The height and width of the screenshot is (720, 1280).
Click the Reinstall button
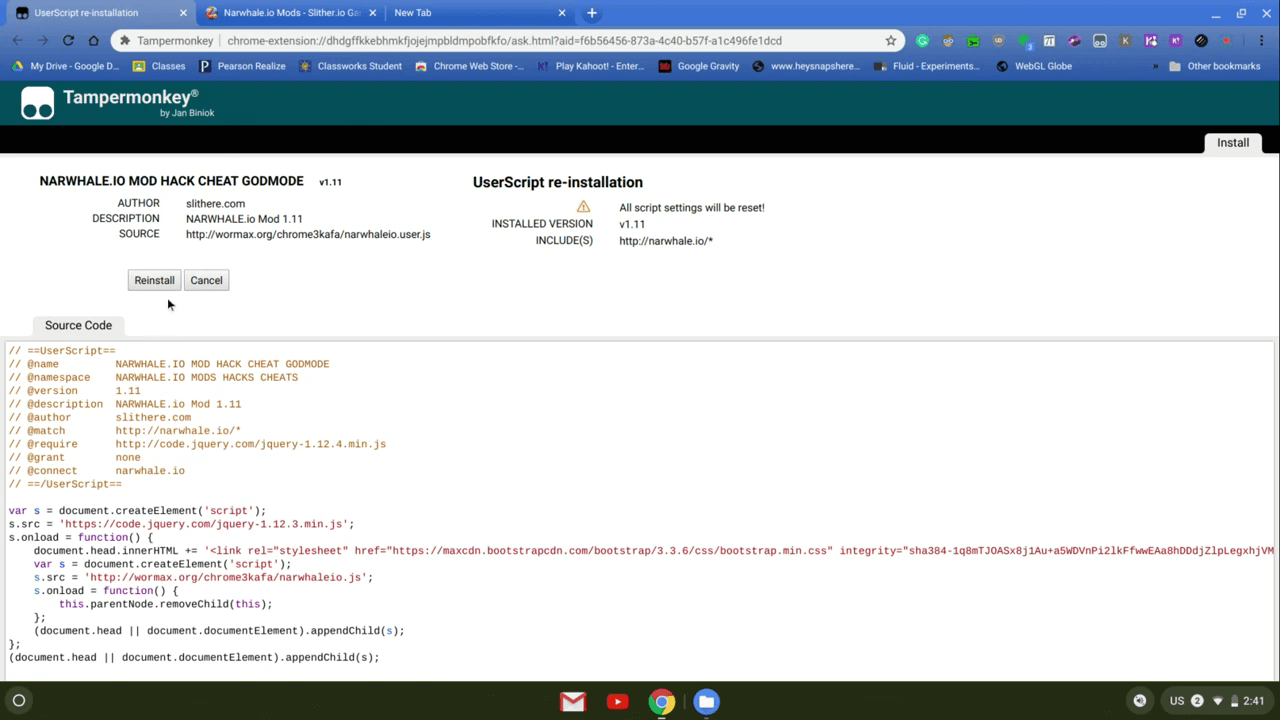point(154,280)
